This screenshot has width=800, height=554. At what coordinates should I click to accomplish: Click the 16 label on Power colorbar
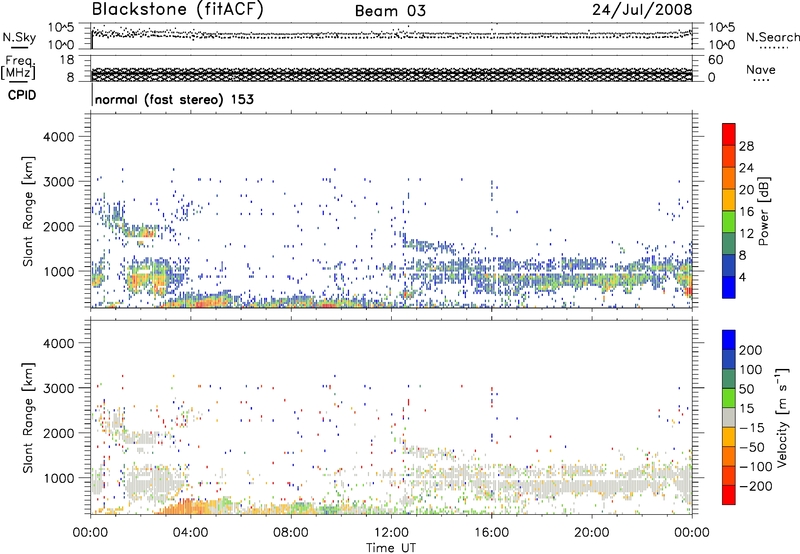pos(746,211)
